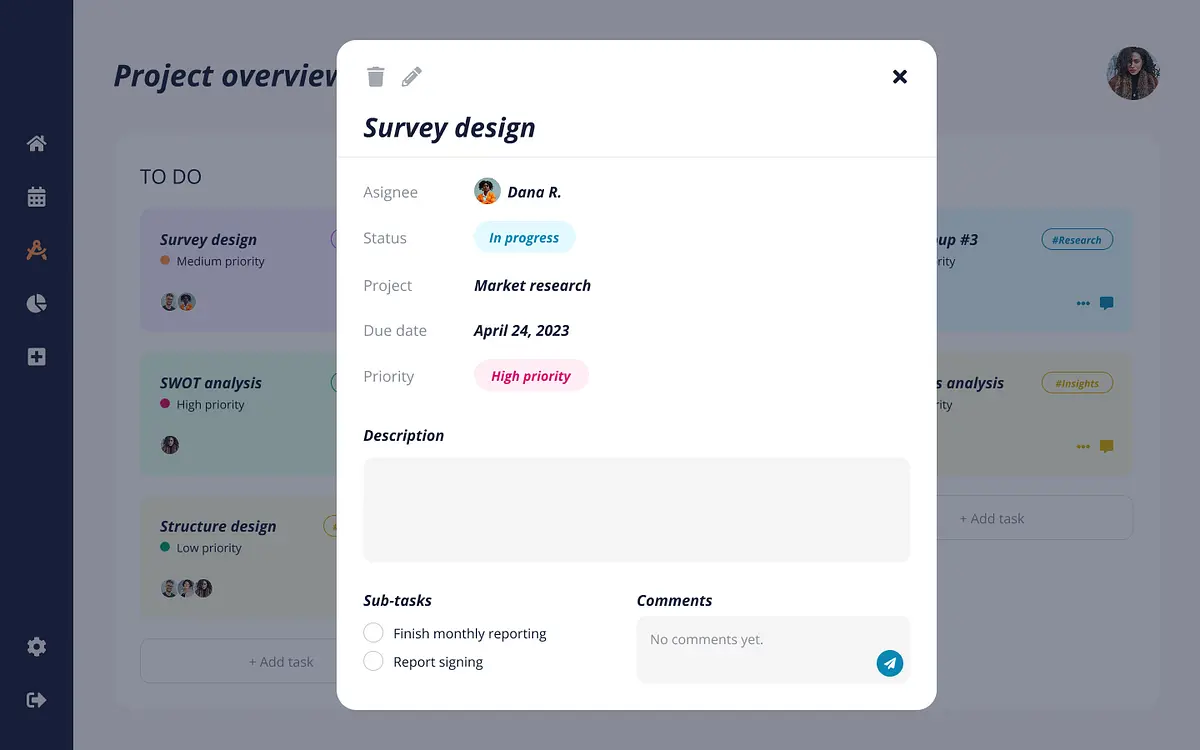
Task: Open the 'High priority' priority selector
Action: tap(530, 376)
